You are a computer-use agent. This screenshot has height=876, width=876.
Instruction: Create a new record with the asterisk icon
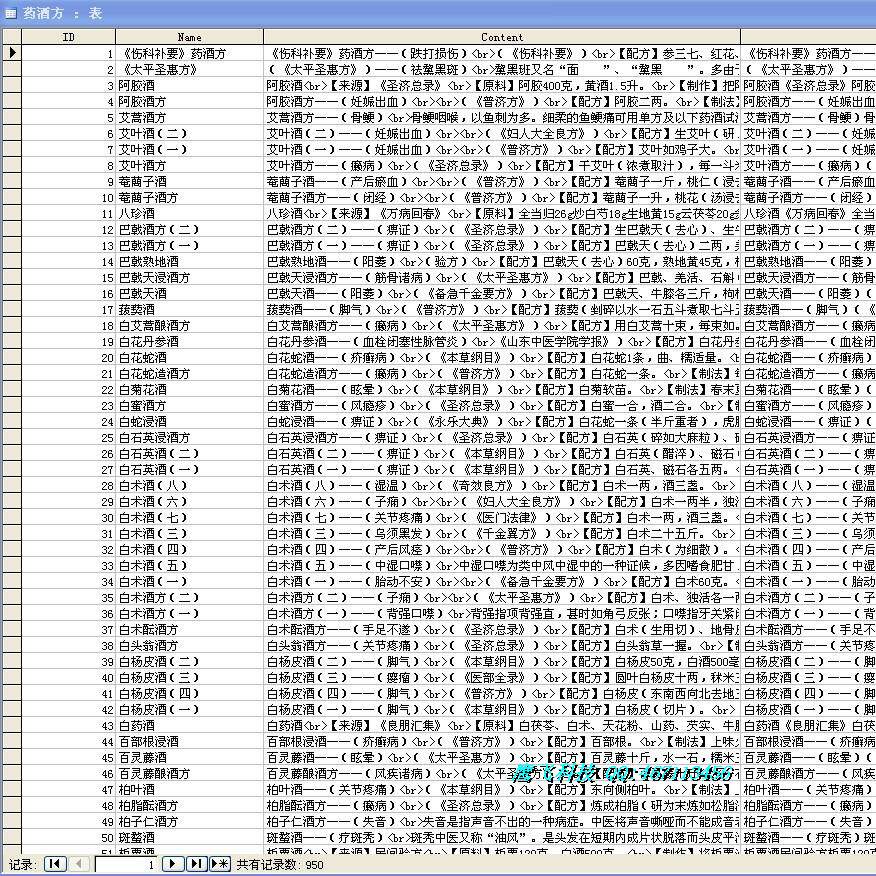coord(220,865)
